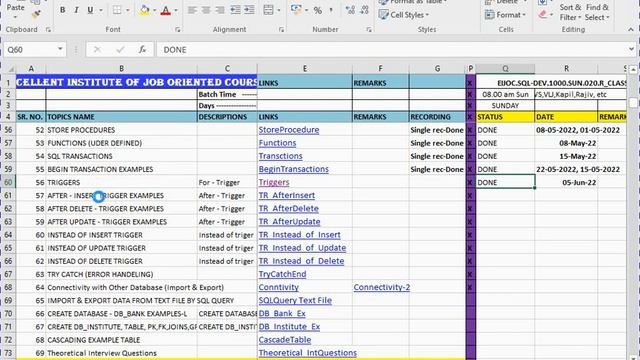640x360 pixels.
Task: Open font color dropdown arrow
Action: click(x=176, y=10)
